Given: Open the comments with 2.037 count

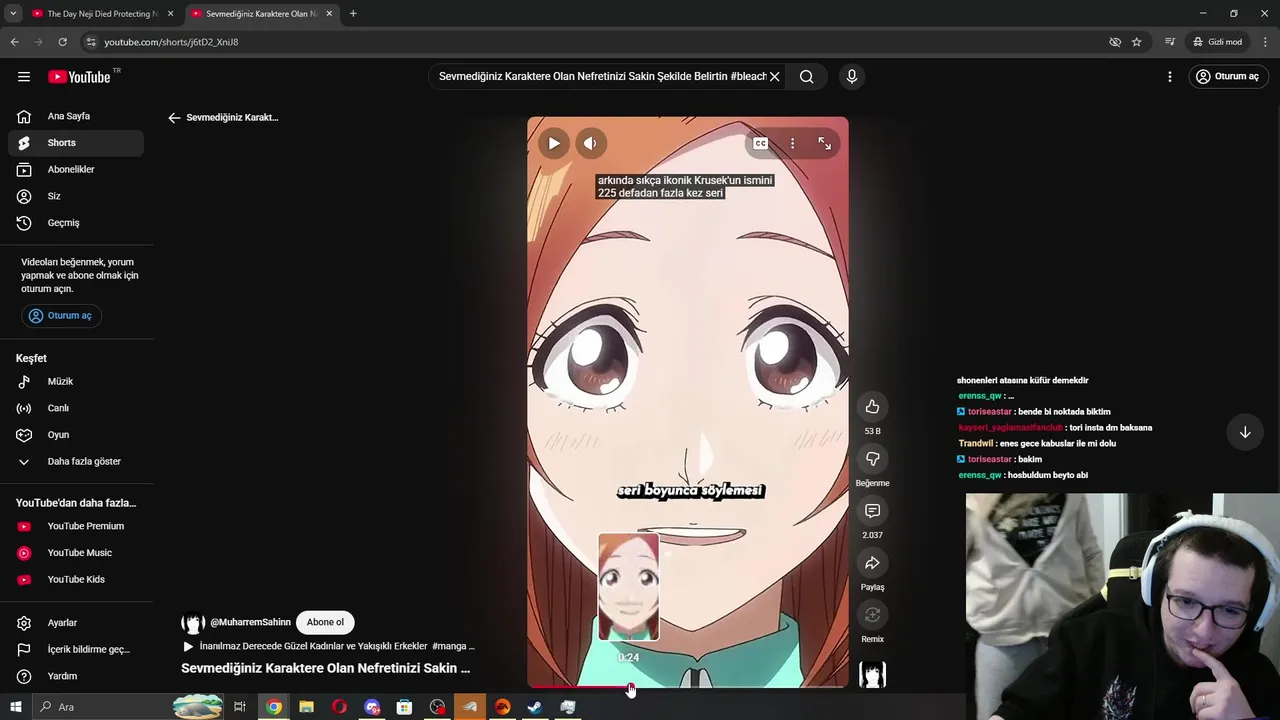Looking at the screenshot, I should (872, 511).
